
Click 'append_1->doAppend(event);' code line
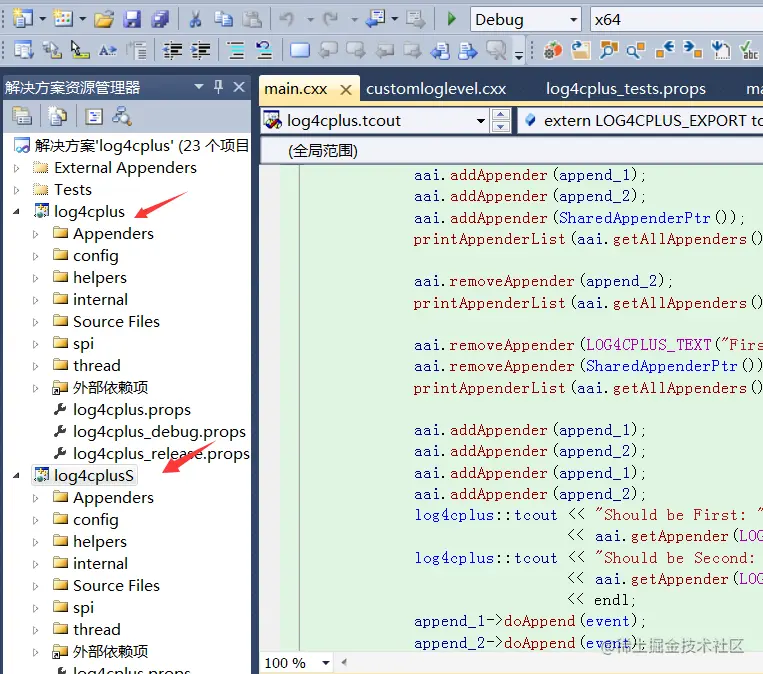530,621
